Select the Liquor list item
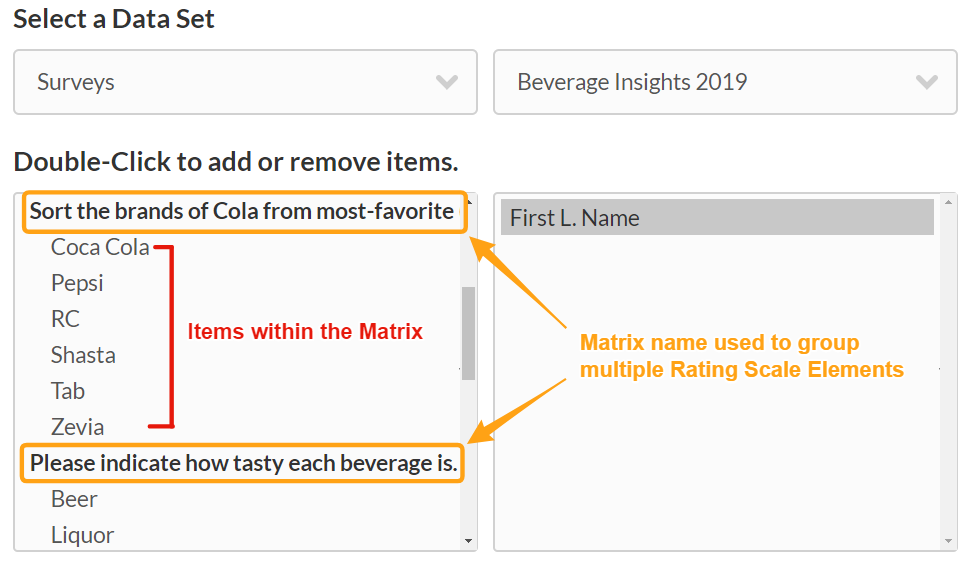The width and height of the screenshot is (971, 566). tap(82, 535)
